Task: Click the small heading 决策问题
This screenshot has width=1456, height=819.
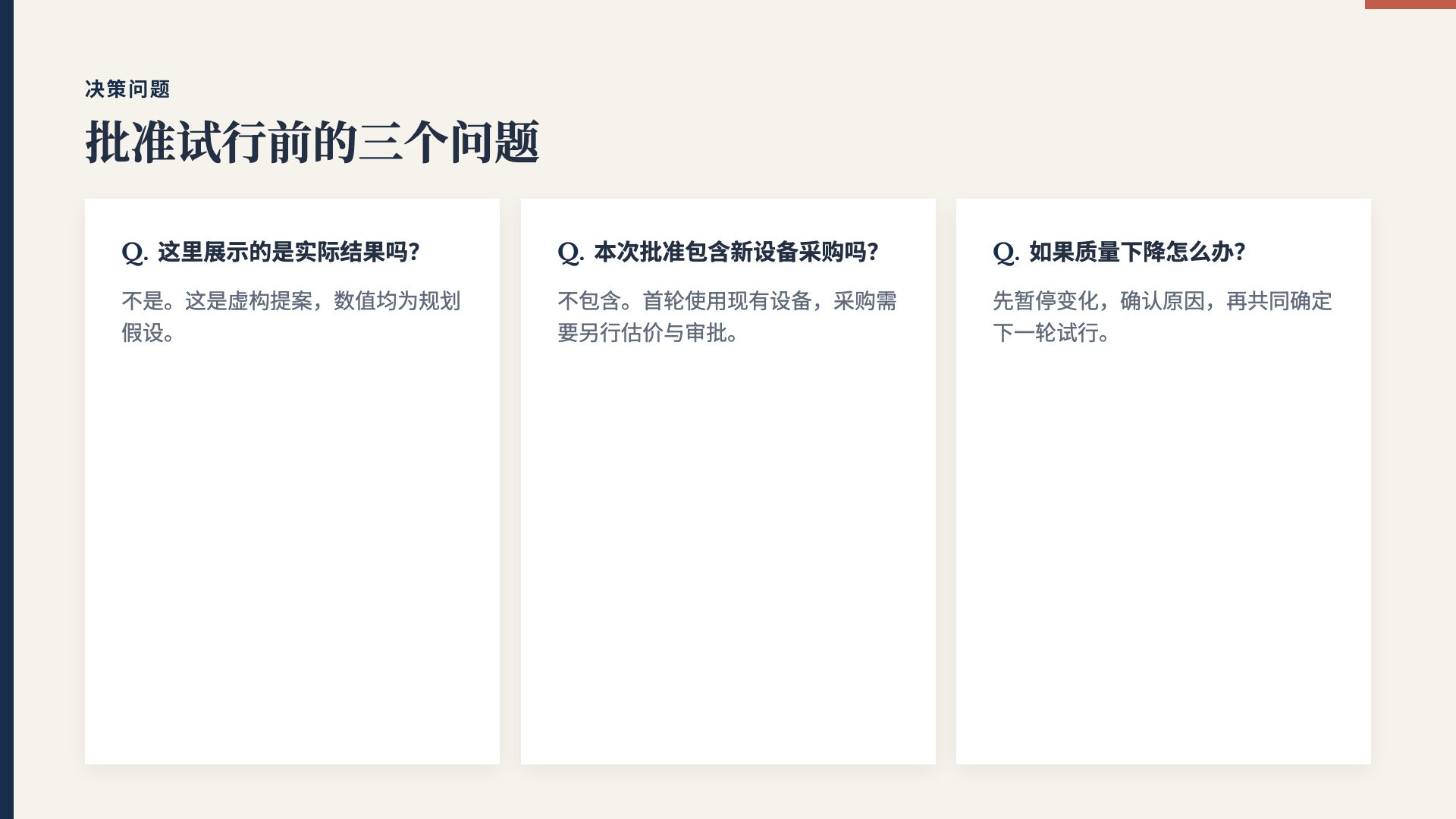Action: pyautogui.click(x=127, y=89)
